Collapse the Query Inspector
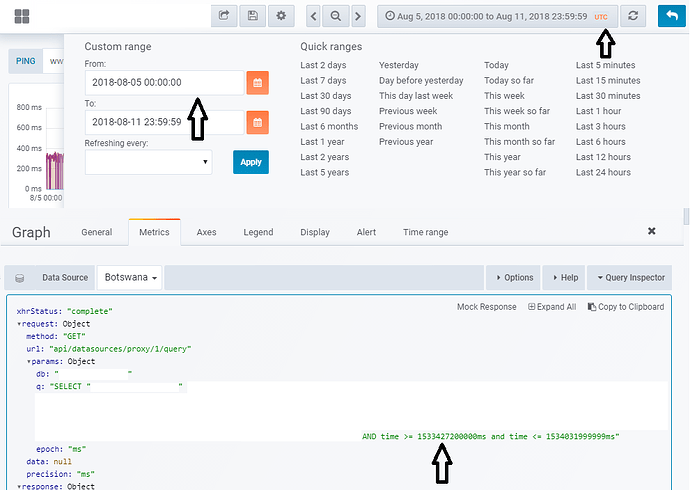The image size is (690, 490). [x=630, y=278]
